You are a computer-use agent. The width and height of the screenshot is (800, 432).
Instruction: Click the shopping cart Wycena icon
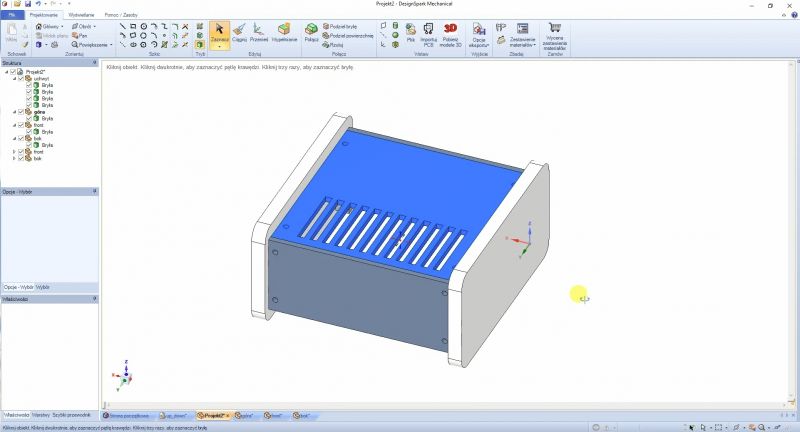[x=555, y=28]
